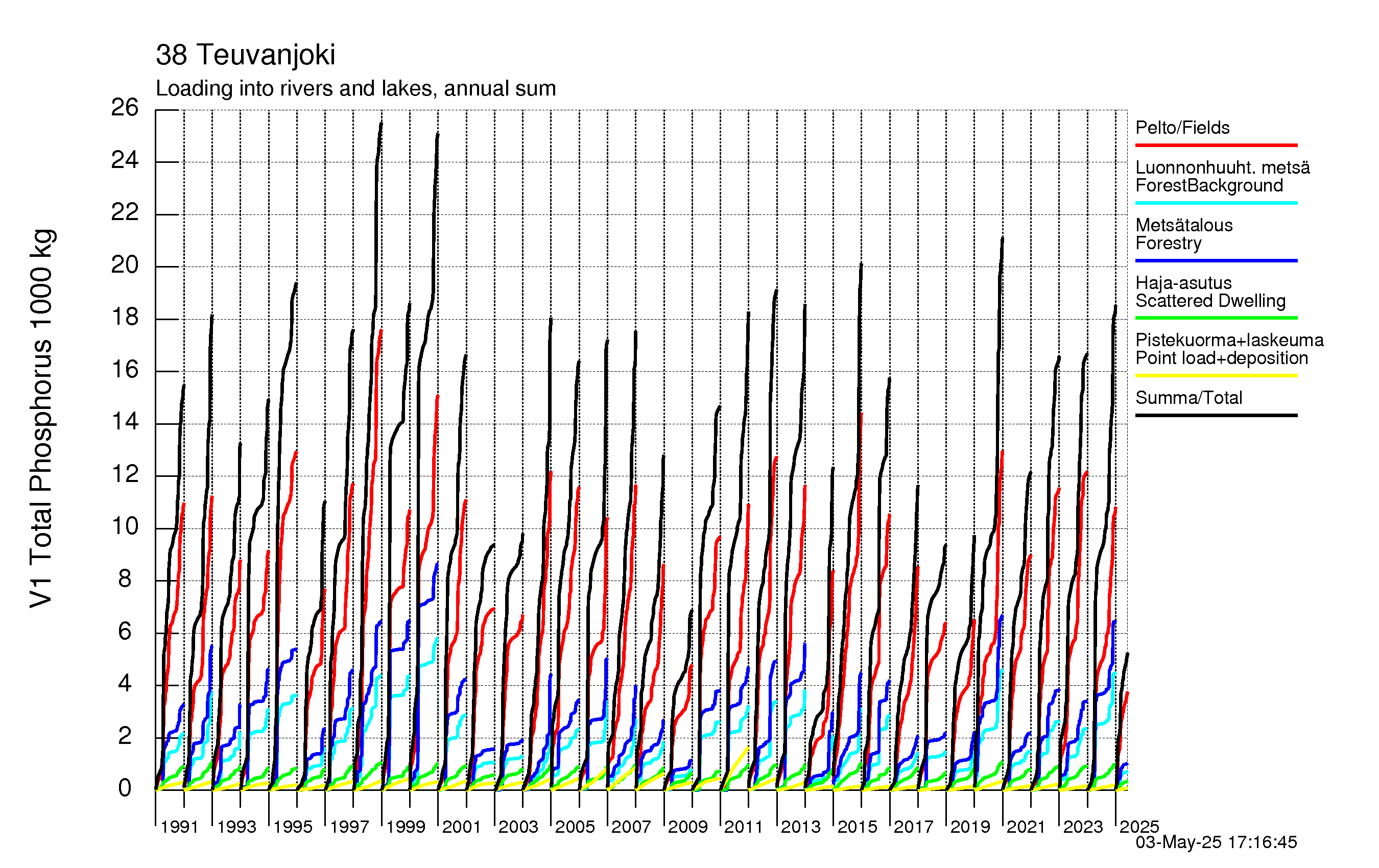Click the x-axis year label 1997
Screen dimensions: 1379x868
click(349, 827)
